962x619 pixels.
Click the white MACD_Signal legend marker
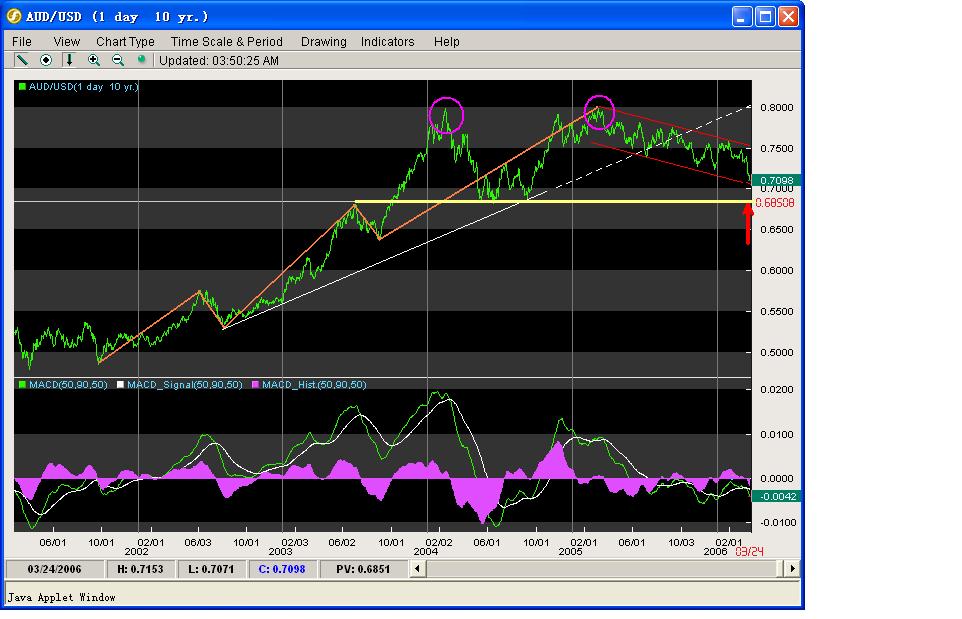point(120,385)
